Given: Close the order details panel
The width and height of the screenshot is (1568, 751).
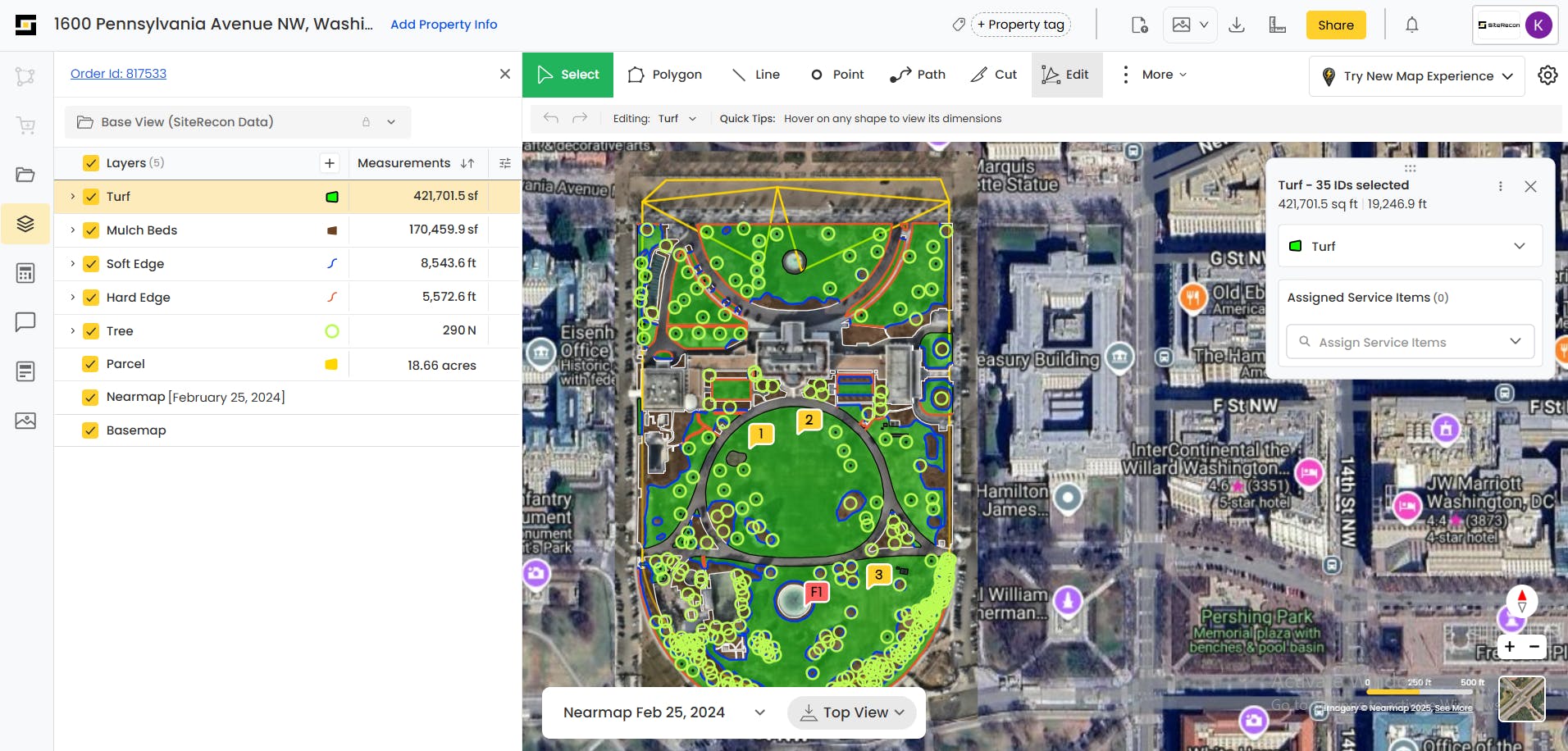Looking at the screenshot, I should [505, 74].
